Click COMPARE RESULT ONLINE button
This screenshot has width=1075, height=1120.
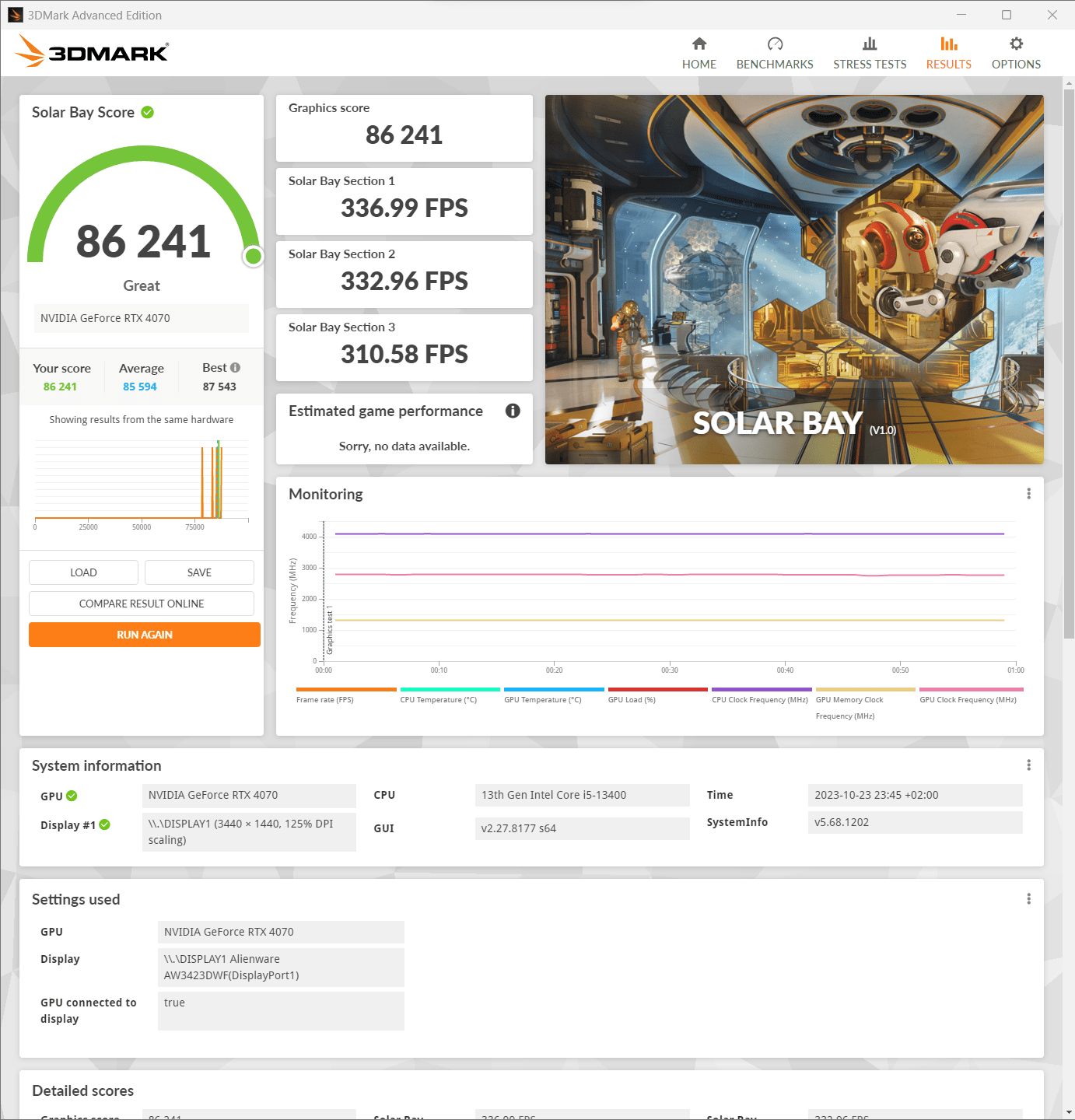142,604
